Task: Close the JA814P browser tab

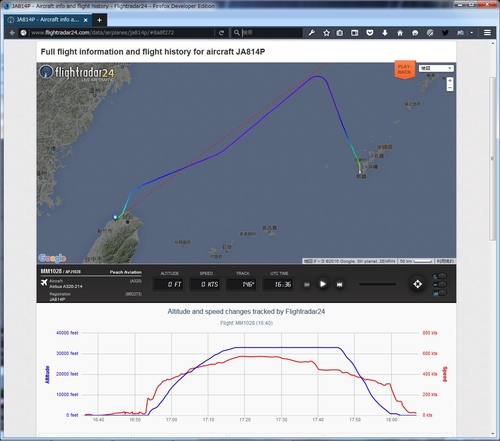Action: [86, 20]
